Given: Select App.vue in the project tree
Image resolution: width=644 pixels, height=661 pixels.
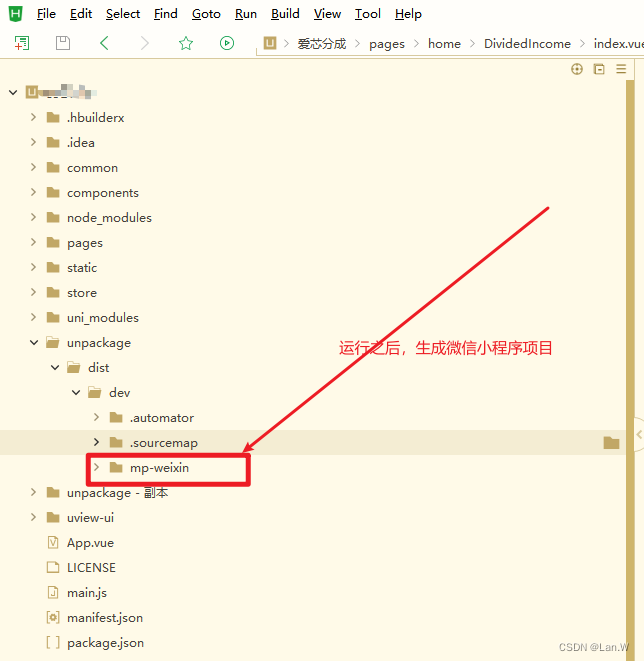Looking at the screenshot, I should click(x=90, y=543).
